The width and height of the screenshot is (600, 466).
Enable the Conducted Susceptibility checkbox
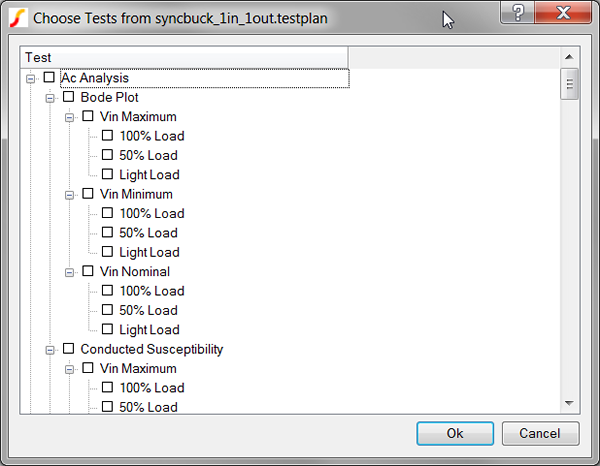[x=68, y=349]
